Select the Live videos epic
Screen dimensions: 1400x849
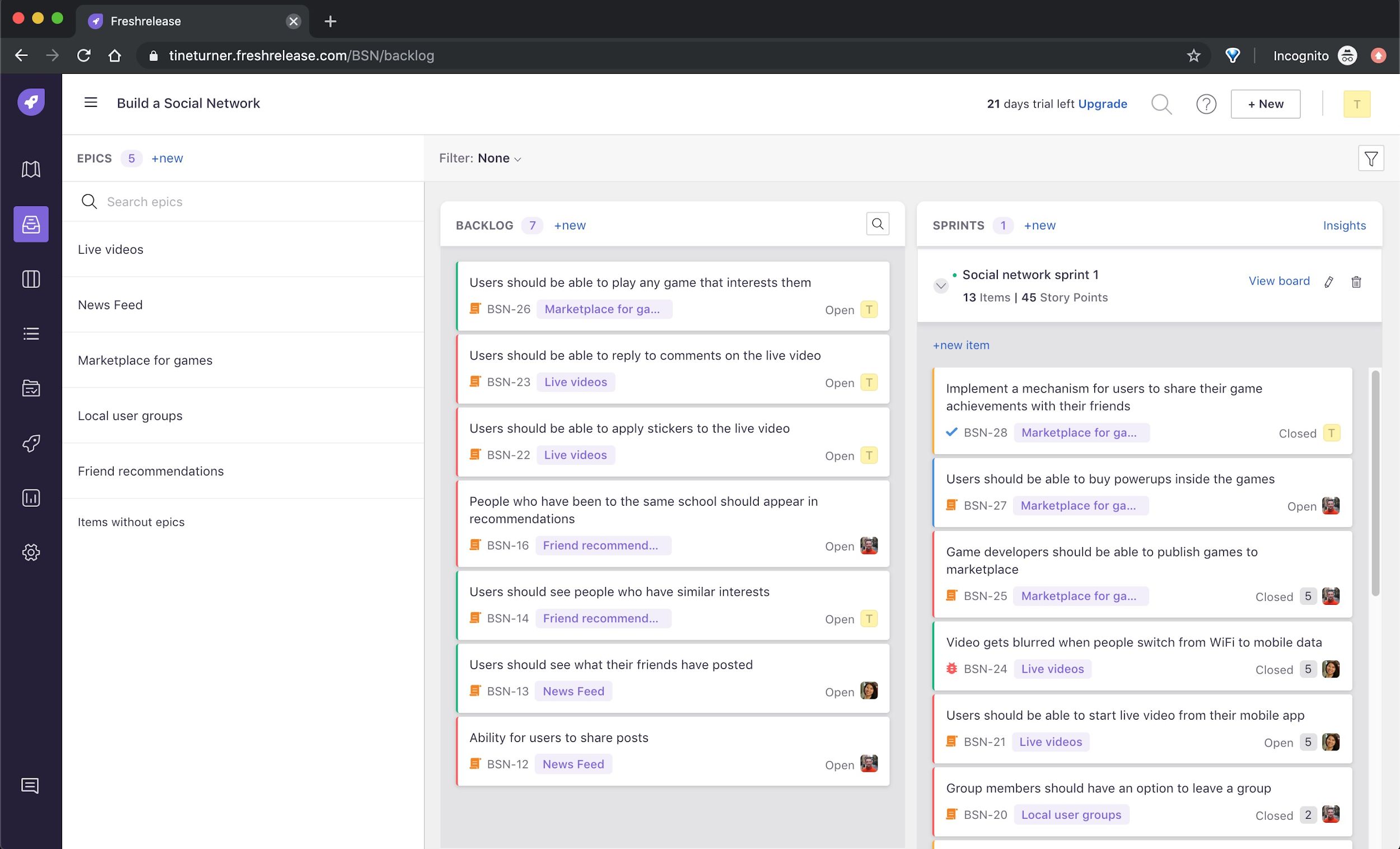tap(242, 249)
